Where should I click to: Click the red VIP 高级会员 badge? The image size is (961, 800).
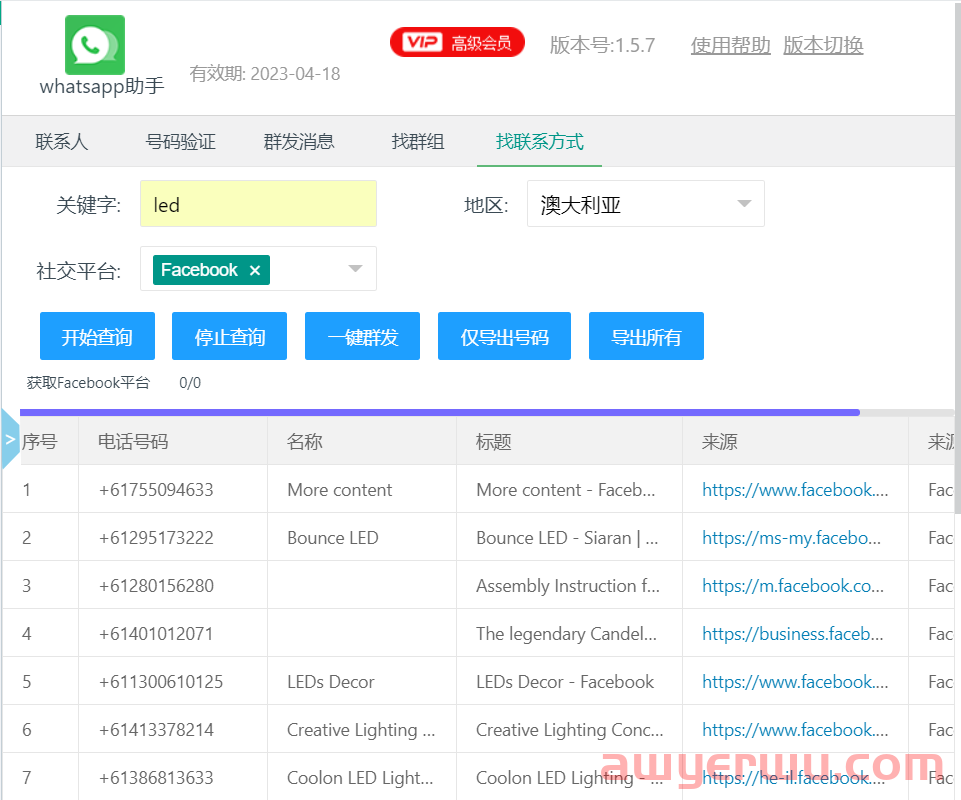coord(457,42)
